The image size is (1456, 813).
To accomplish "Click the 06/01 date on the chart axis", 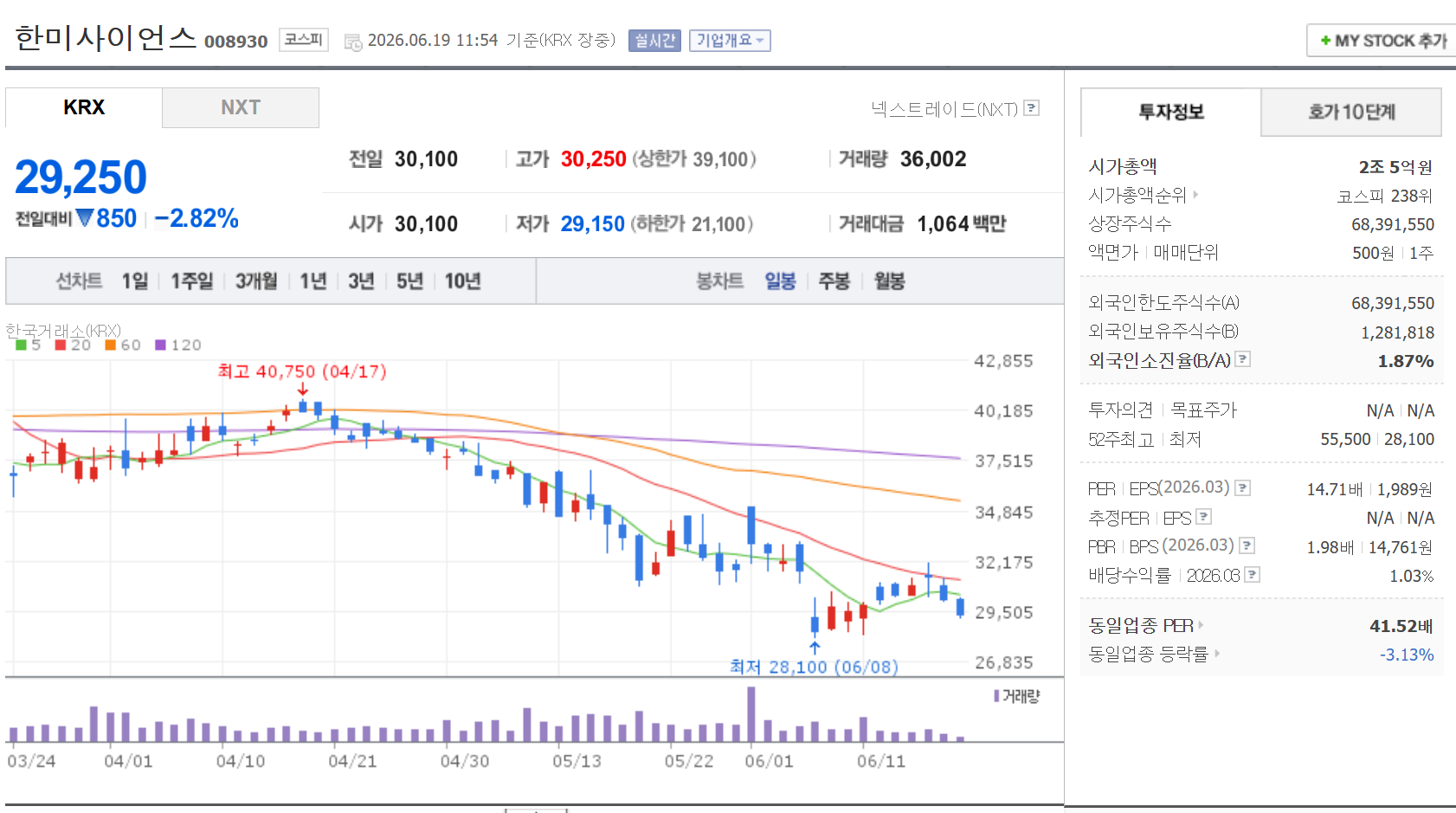I will [x=769, y=761].
